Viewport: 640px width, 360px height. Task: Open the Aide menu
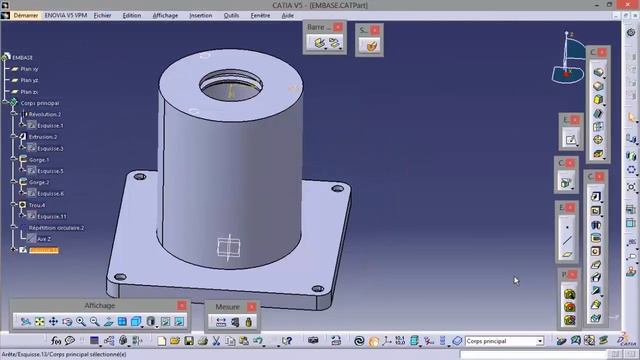tap(287, 15)
